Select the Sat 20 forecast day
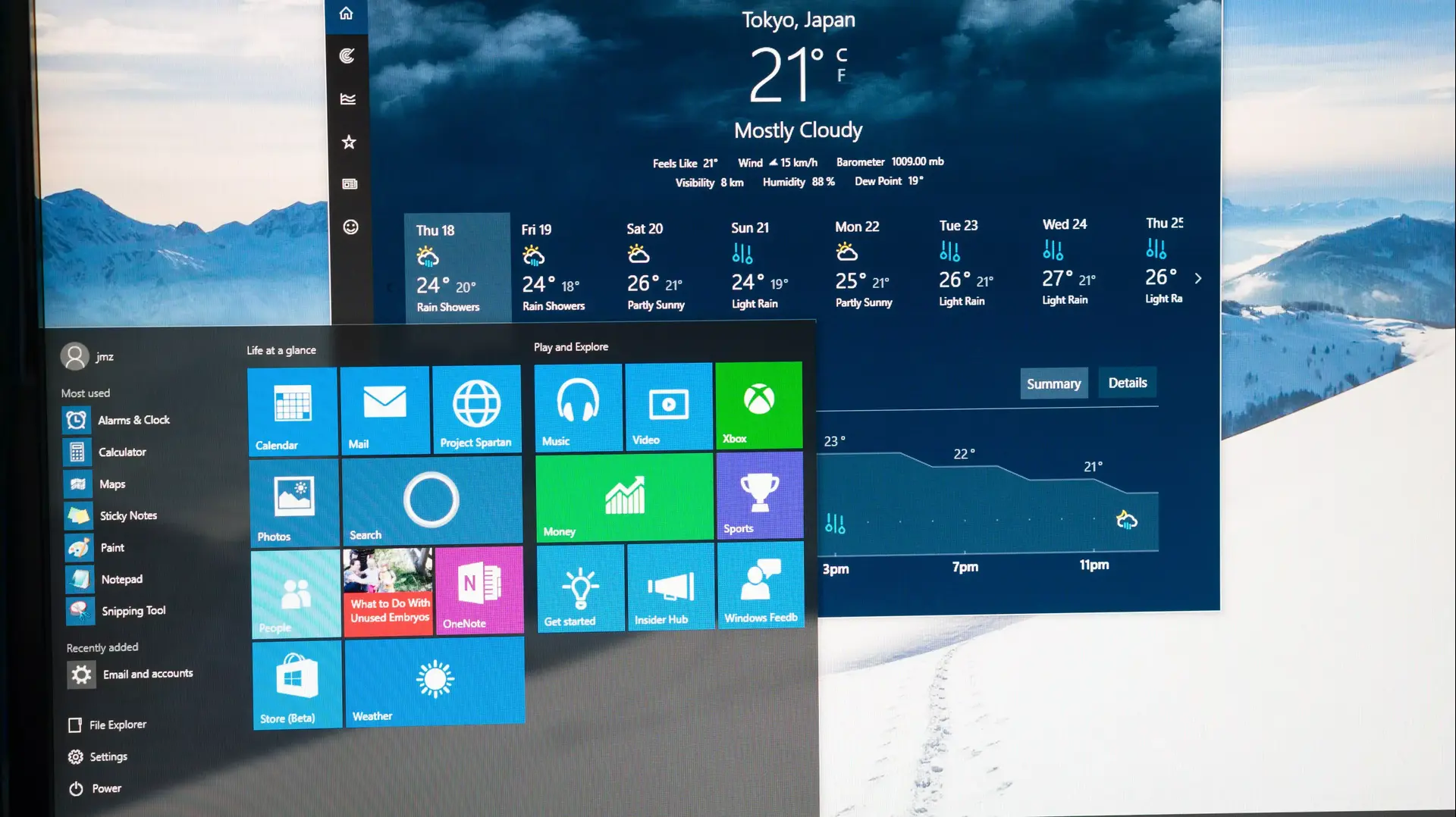This screenshot has height=817, width=1456. point(657,266)
